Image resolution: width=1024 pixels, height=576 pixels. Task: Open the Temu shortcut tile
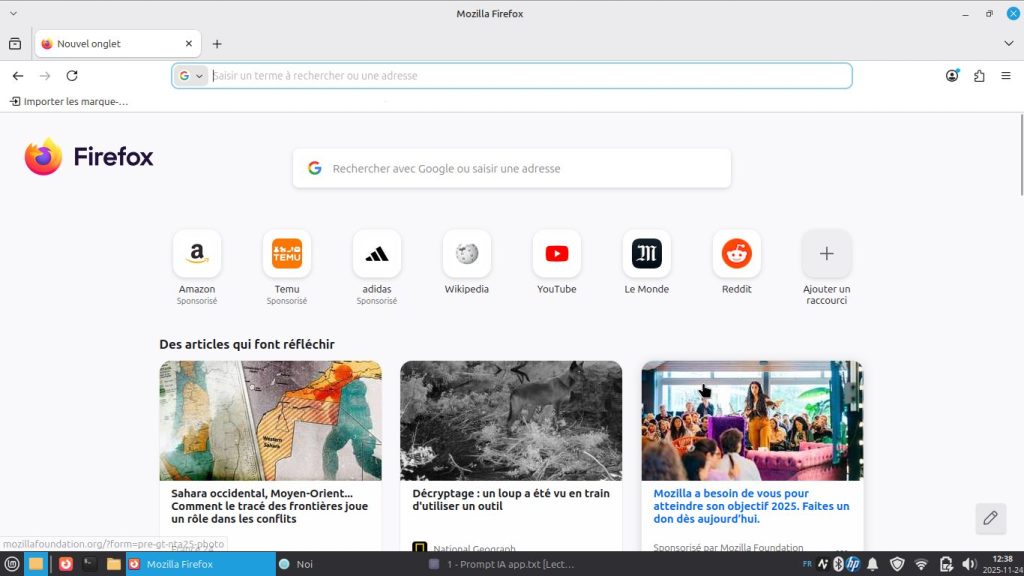[x=287, y=254]
